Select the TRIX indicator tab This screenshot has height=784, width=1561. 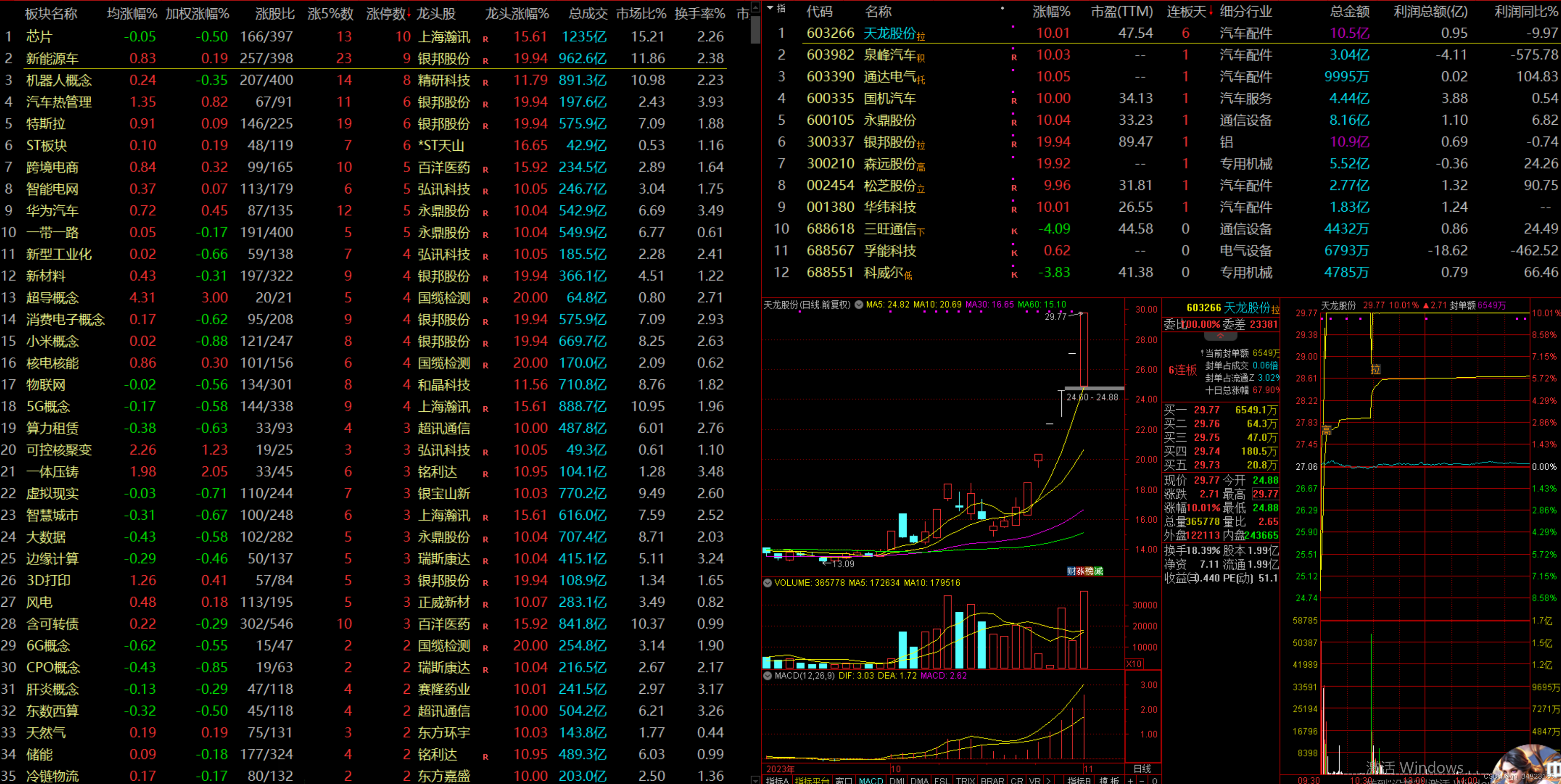[x=966, y=780]
